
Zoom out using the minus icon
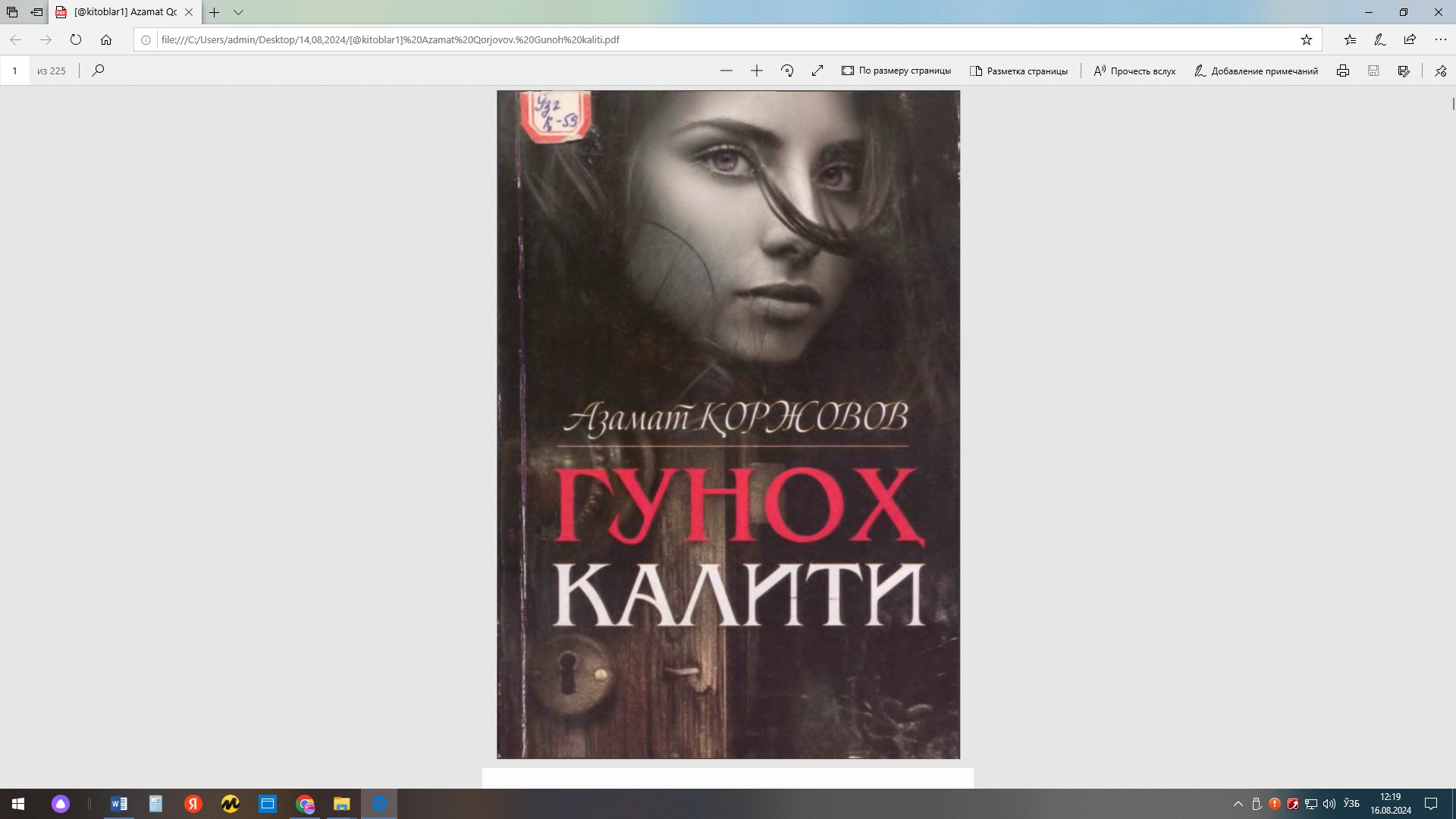point(726,71)
